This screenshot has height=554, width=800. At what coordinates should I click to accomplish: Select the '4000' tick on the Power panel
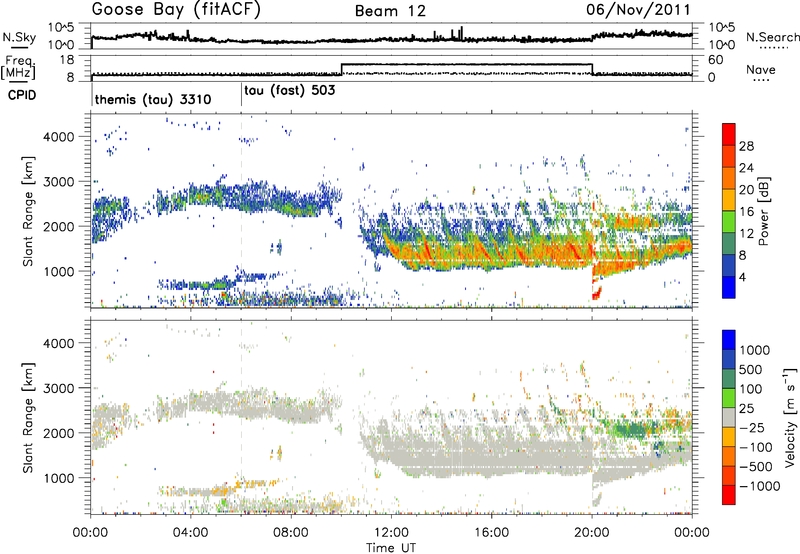click(58, 136)
